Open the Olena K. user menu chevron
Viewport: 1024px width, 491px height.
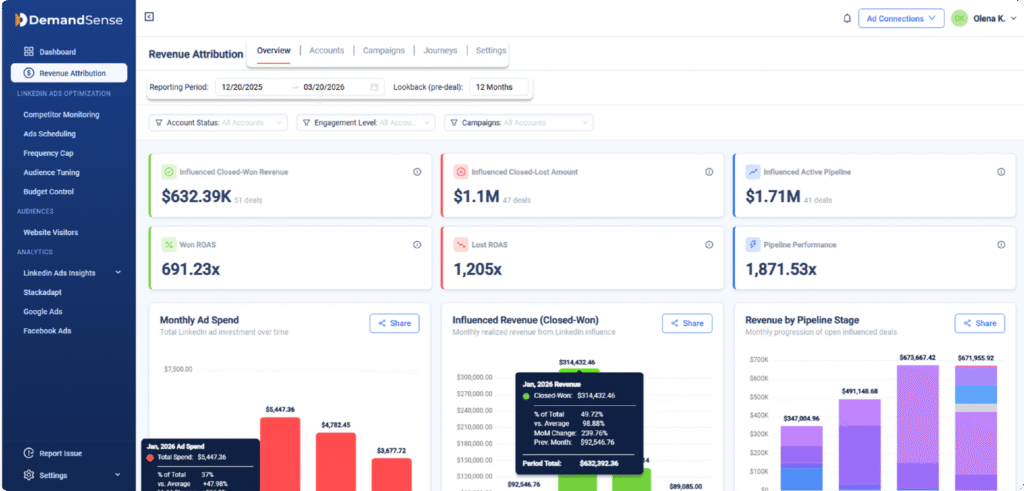point(1013,19)
